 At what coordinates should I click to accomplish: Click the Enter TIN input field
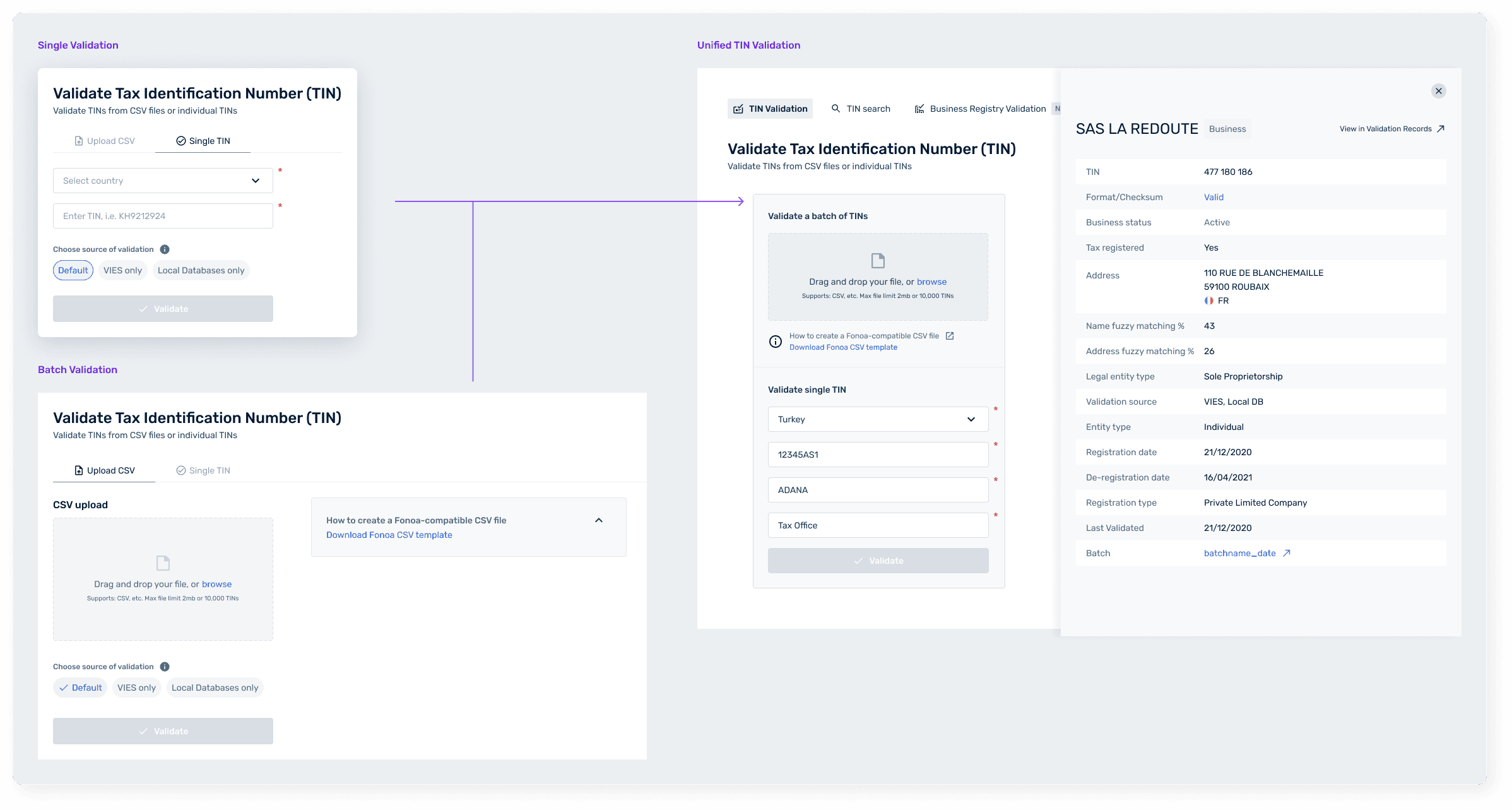pos(163,216)
